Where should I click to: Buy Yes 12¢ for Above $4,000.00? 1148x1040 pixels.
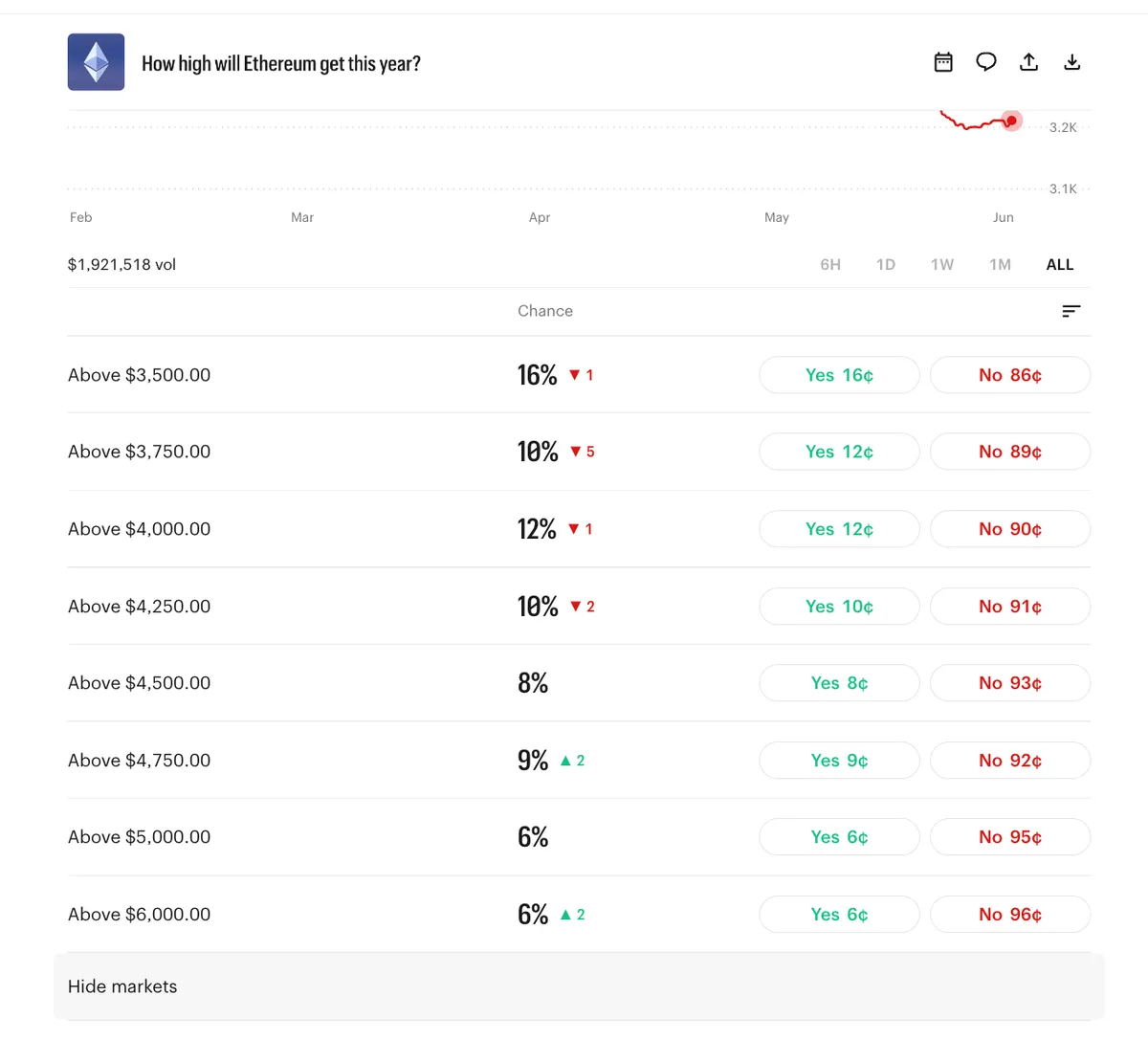pos(839,529)
